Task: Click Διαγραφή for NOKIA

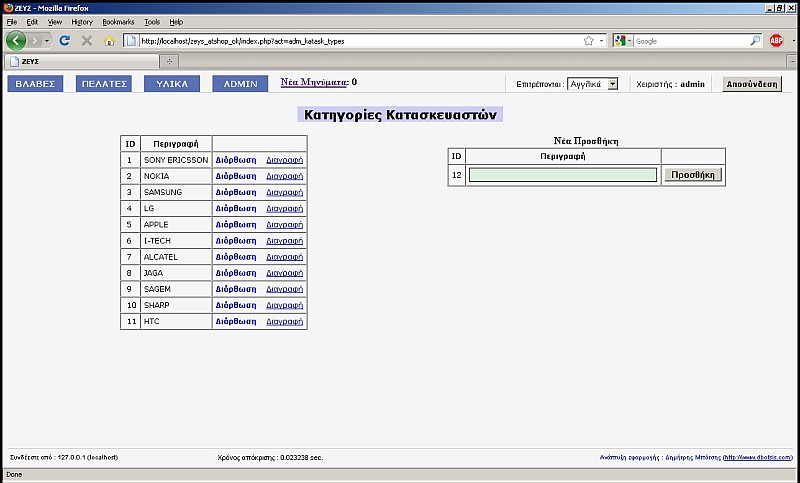Action: pos(285,176)
